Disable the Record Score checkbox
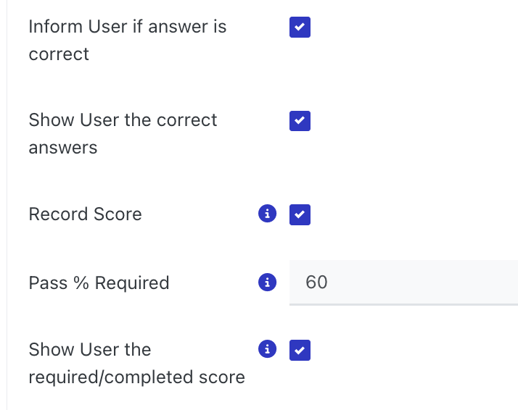518x410 pixels. tap(300, 215)
